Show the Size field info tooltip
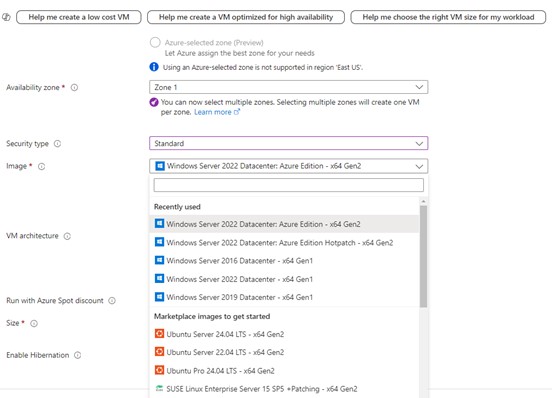 (x=34, y=323)
